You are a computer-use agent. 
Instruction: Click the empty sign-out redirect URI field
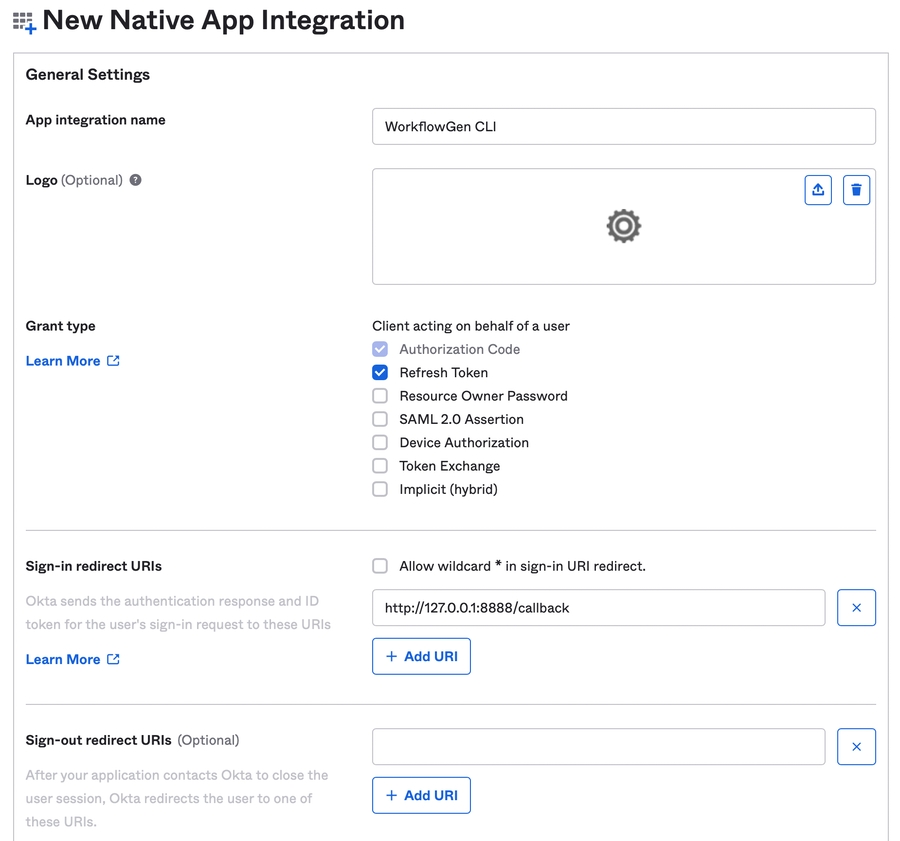click(598, 747)
